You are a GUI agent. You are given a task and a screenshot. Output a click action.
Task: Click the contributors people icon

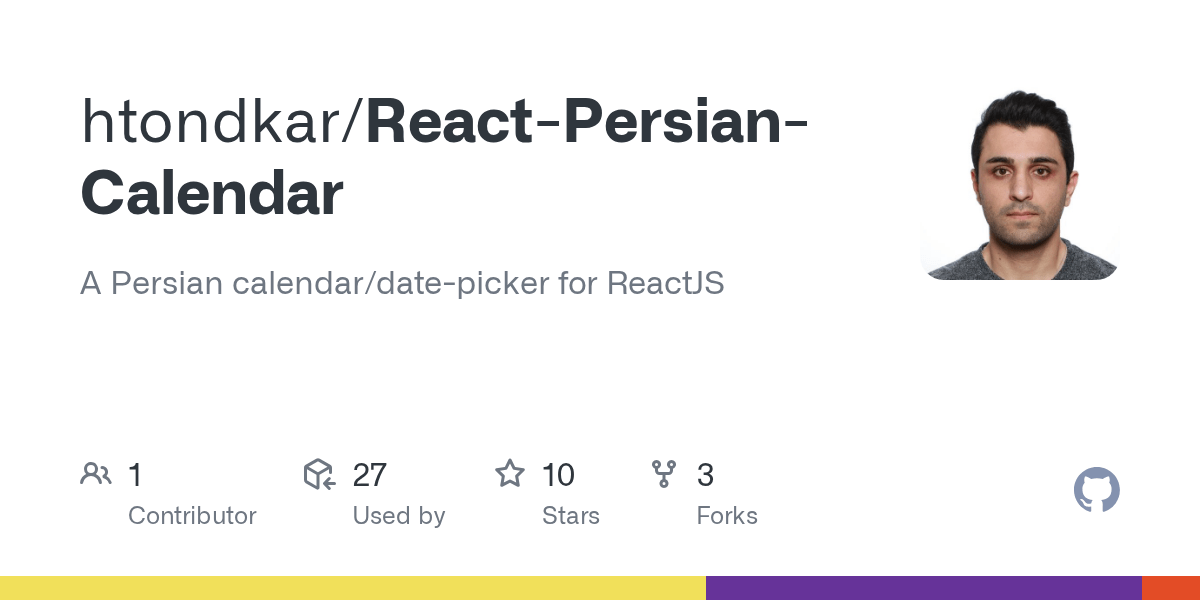pos(96,474)
